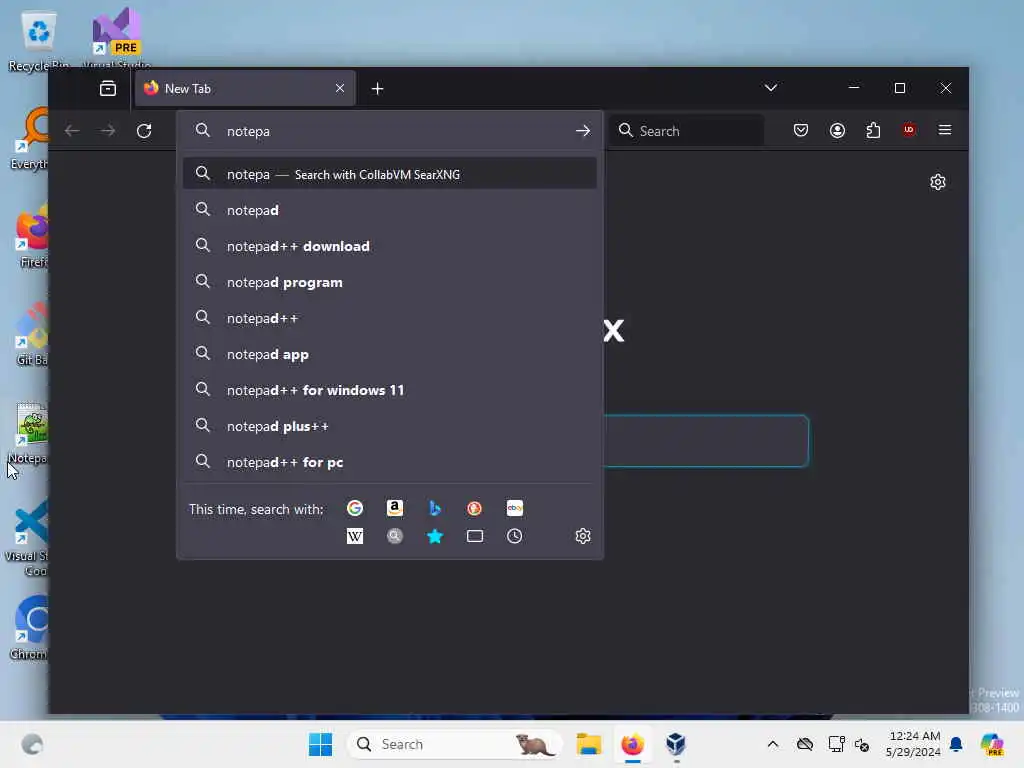Click the address bar containing "notepa"
This screenshot has height=768, width=1024.
click(392, 131)
